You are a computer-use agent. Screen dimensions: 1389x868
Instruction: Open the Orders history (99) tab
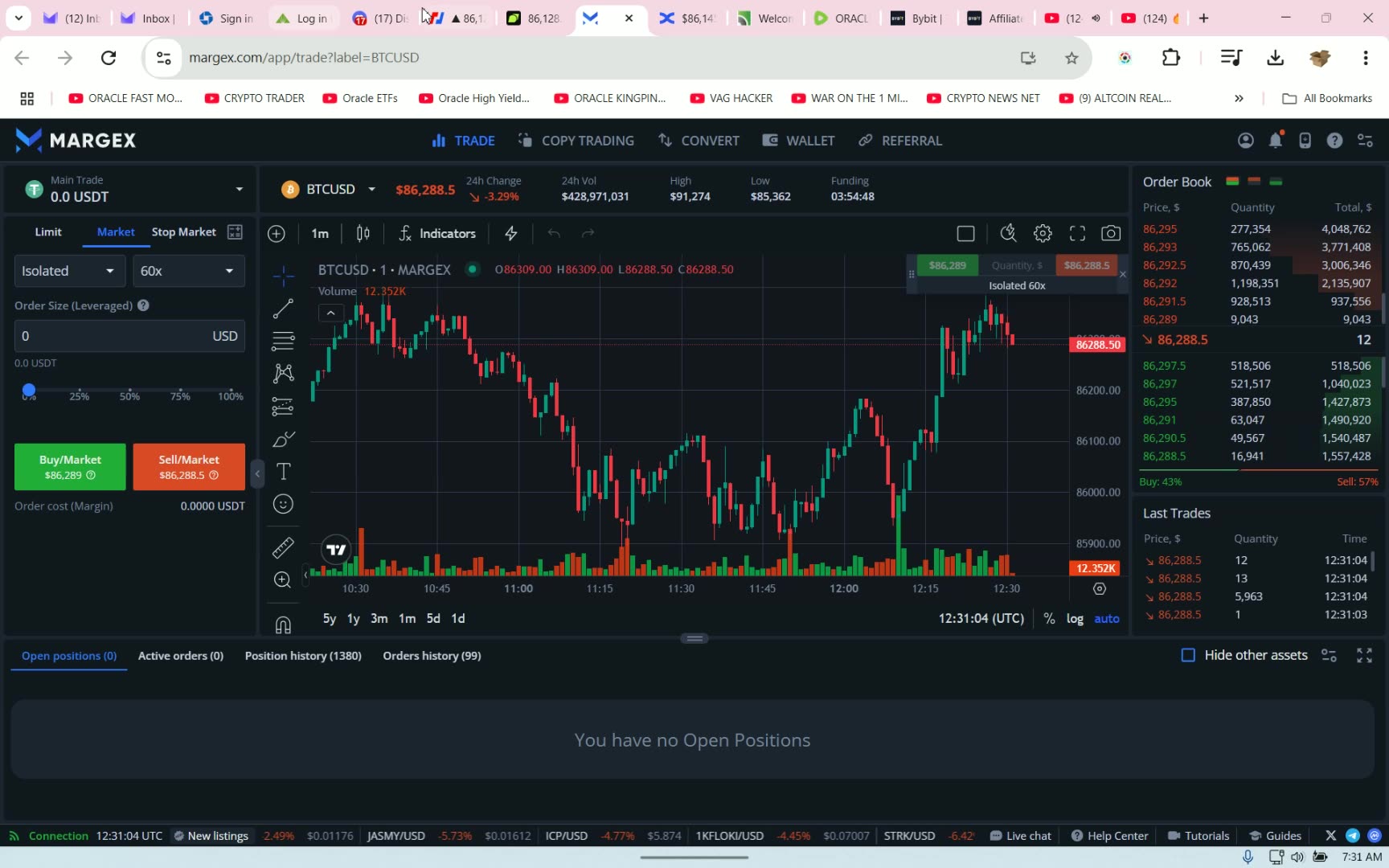pos(432,656)
